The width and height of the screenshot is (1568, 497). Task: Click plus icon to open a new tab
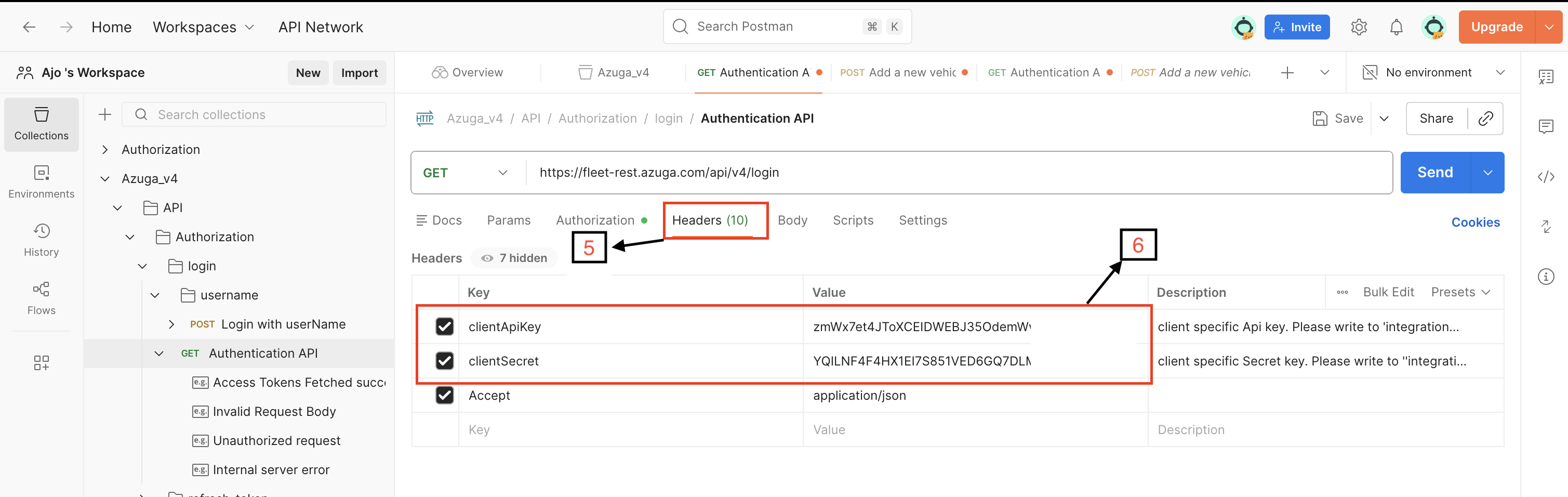click(x=1287, y=72)
